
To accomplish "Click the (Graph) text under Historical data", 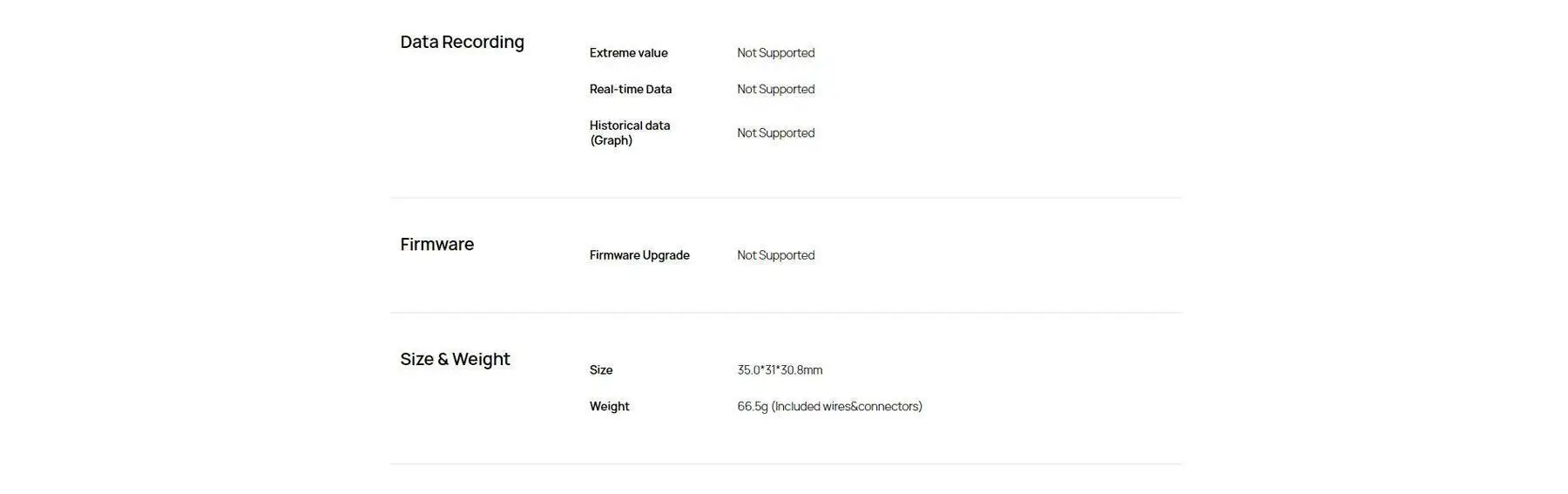I will click(611, 140).
